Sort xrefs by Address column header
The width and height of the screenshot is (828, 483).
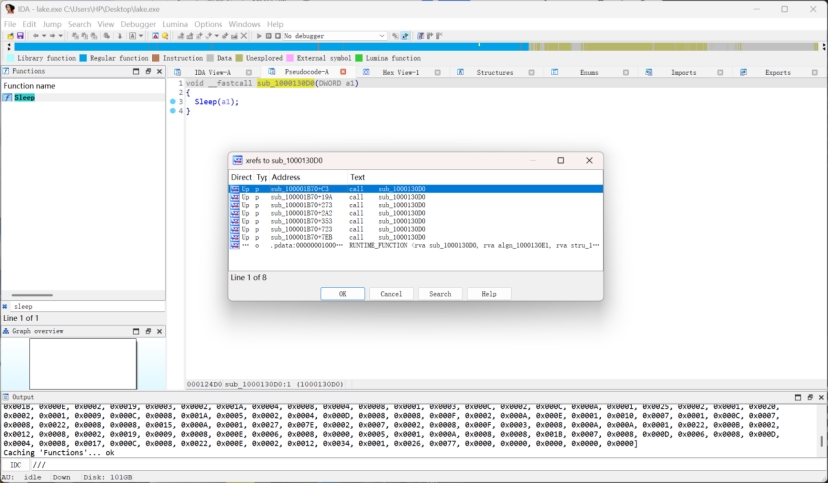tap(308, 177)
